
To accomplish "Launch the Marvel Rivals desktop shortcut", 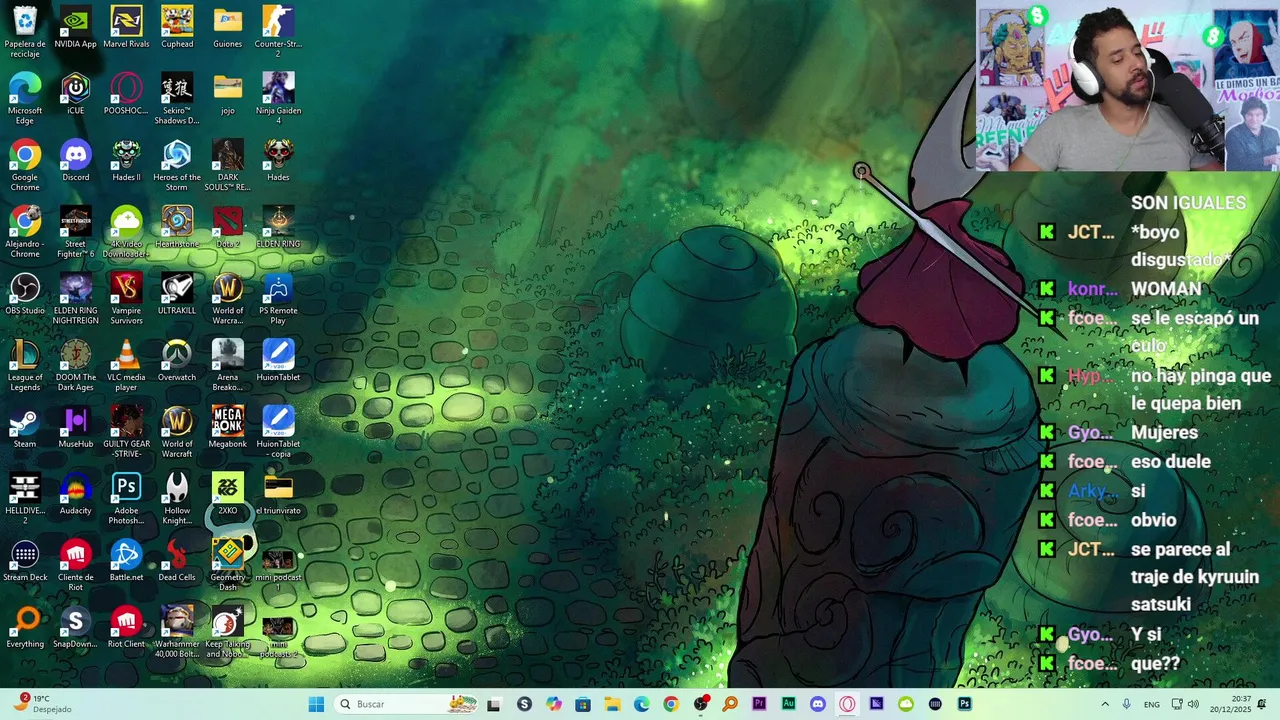I will (x=126, y=27).
